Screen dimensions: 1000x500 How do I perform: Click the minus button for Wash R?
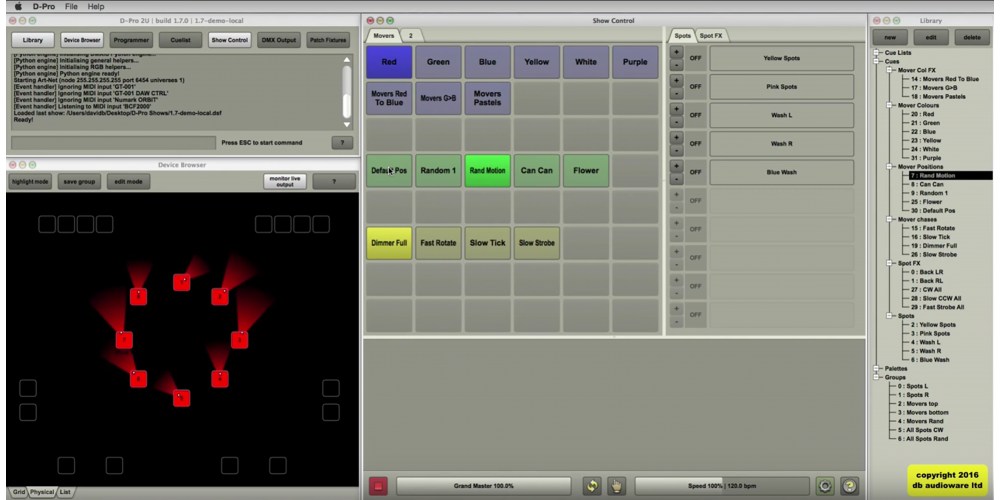click(676, 150)
